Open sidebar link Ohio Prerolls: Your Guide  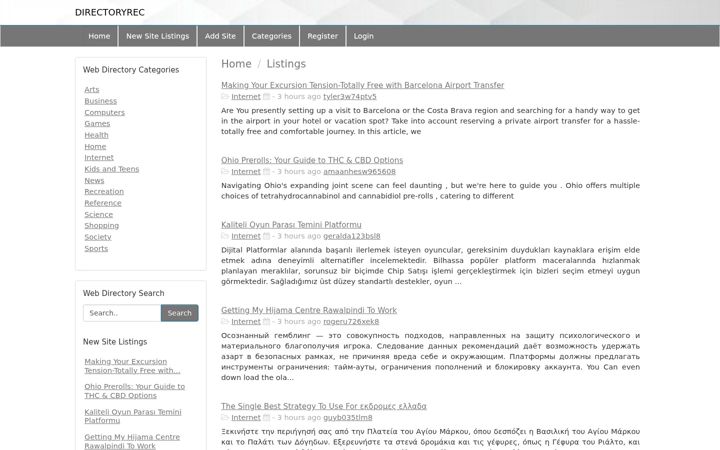click(x=135, y=391)
